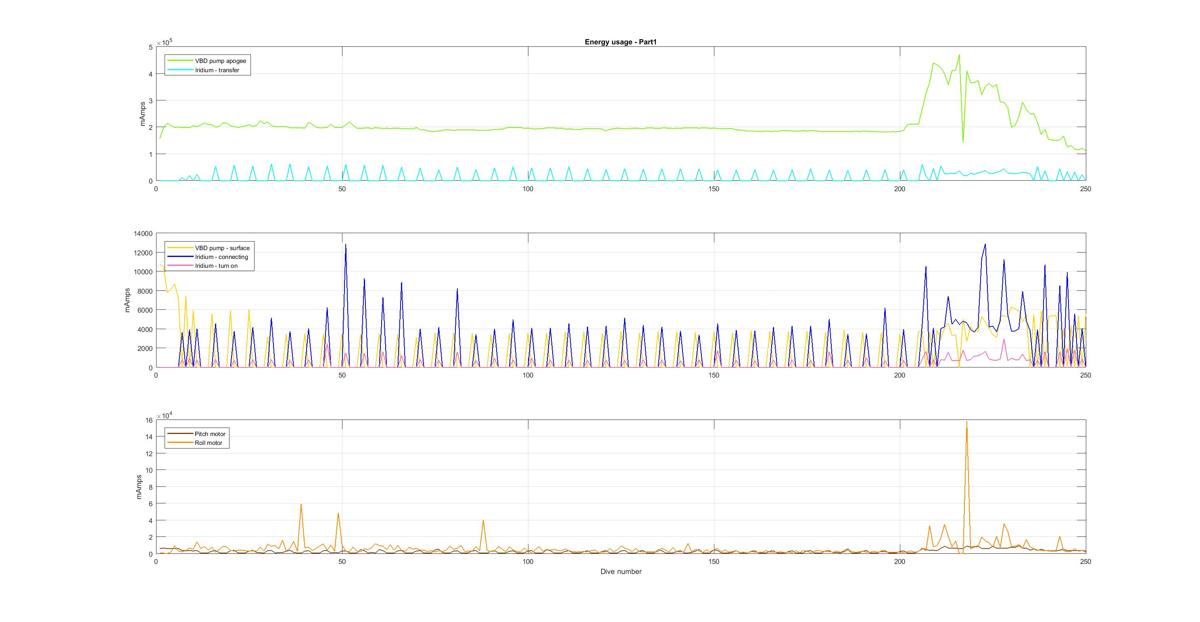Click 'mAmps' y-axis label of middle plot
1200x622 pixels.
point(128,301)
